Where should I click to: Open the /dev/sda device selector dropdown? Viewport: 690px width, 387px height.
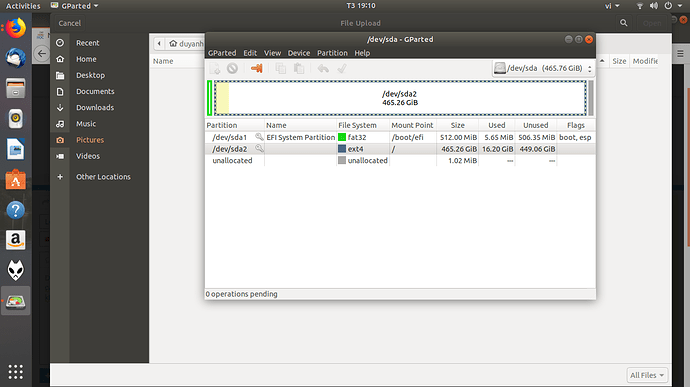coord(543,68)
